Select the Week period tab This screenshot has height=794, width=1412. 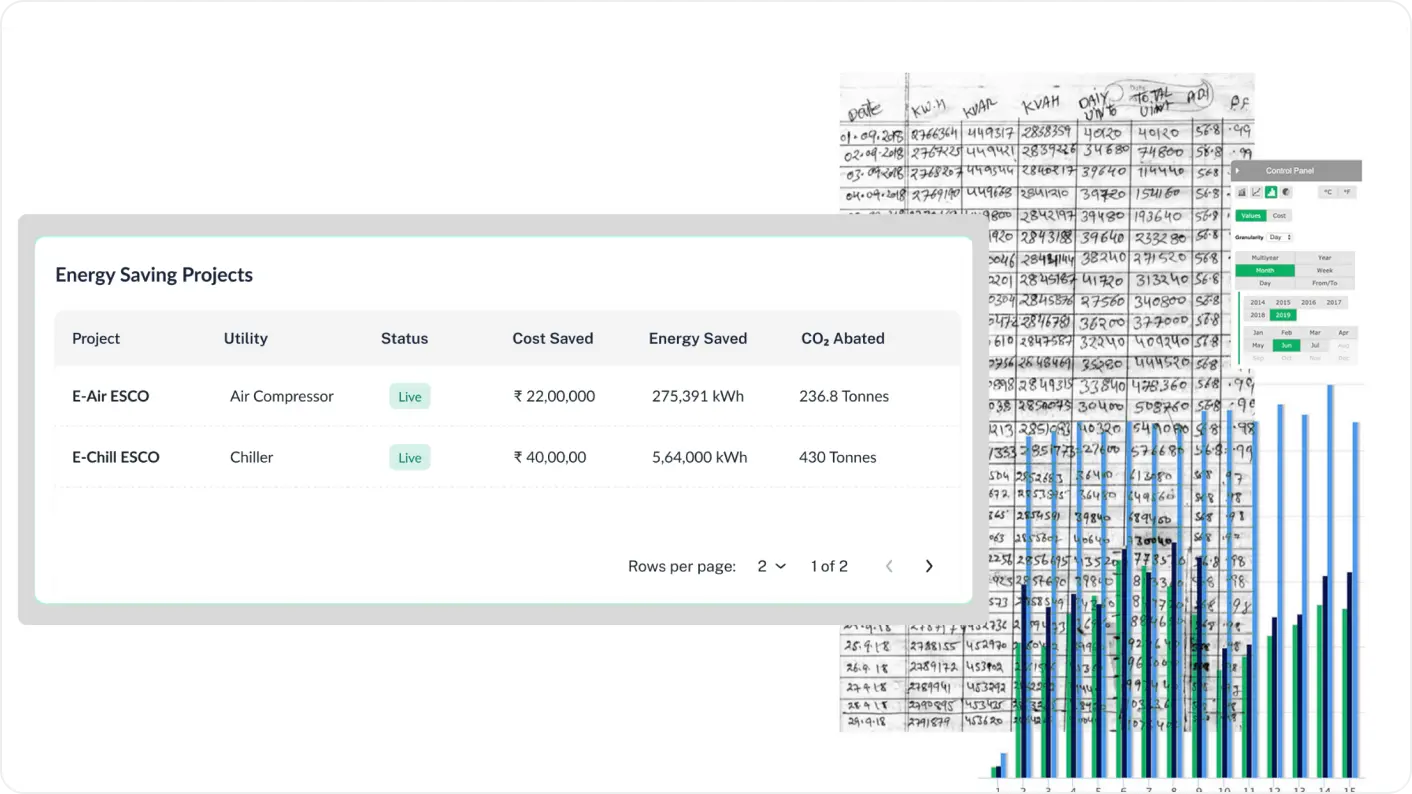pyautogui.click(x=1324, y=271)
